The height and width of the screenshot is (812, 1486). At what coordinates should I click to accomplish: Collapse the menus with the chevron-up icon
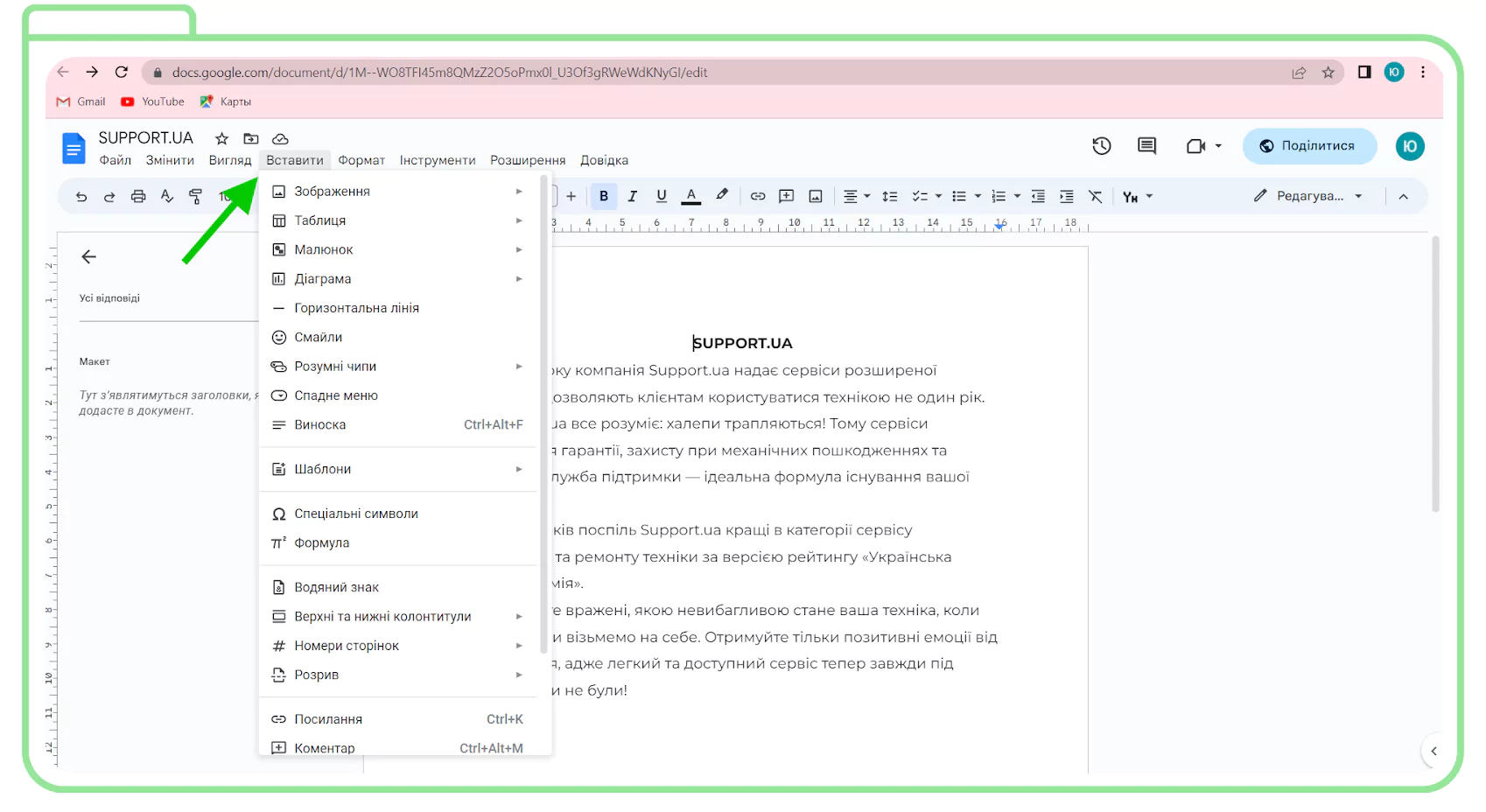[1404, 196]
